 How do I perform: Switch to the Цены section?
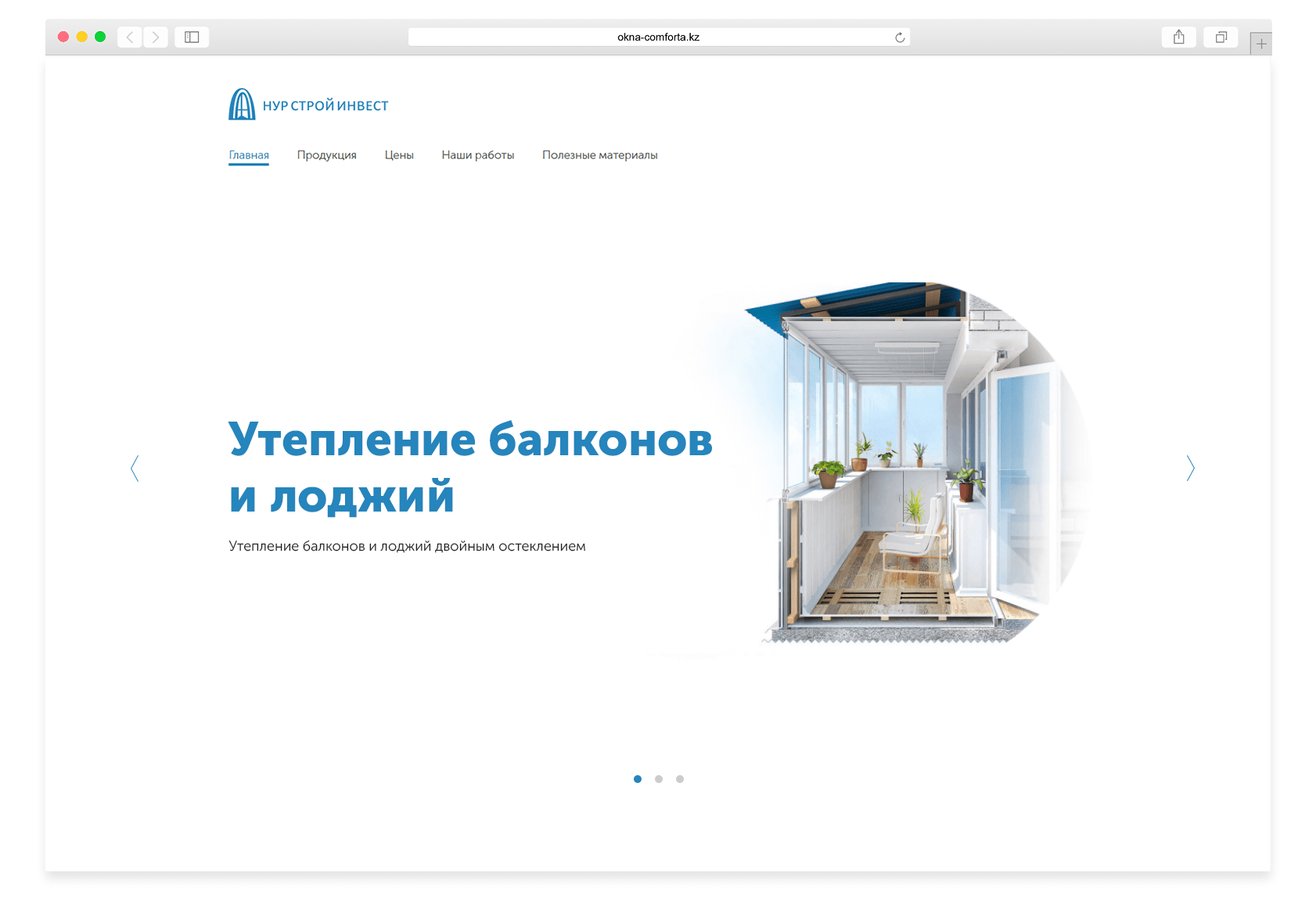(399, 155)
